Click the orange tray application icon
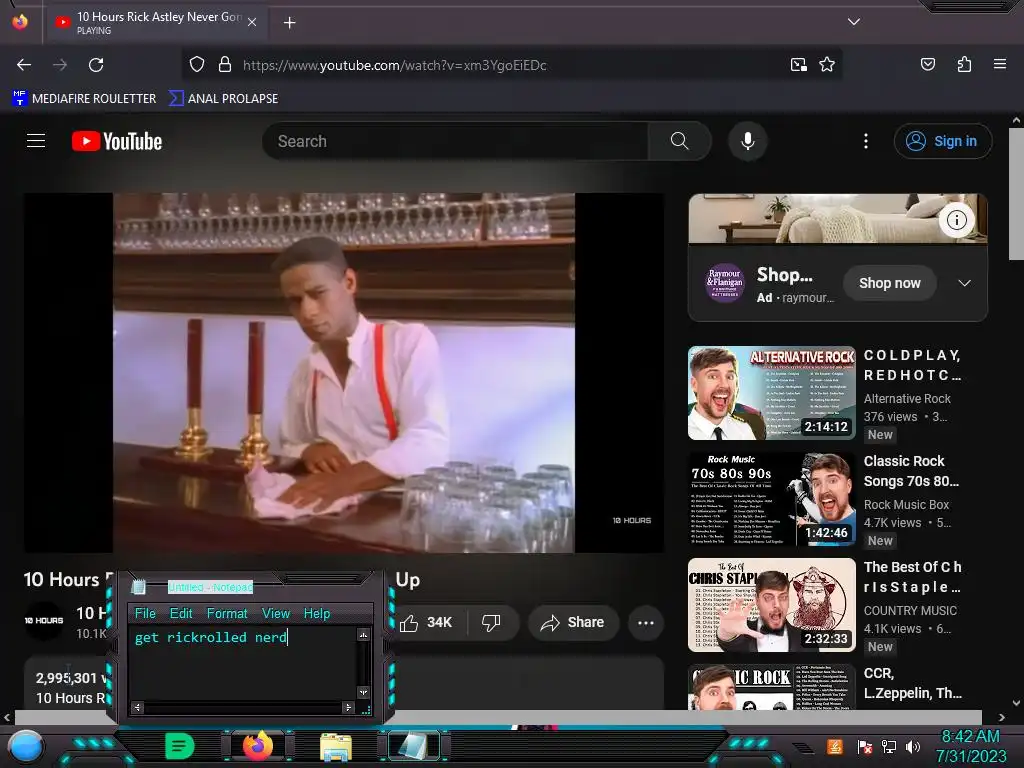This screenshot has height=768, width=1024. (x=835, y=746)
